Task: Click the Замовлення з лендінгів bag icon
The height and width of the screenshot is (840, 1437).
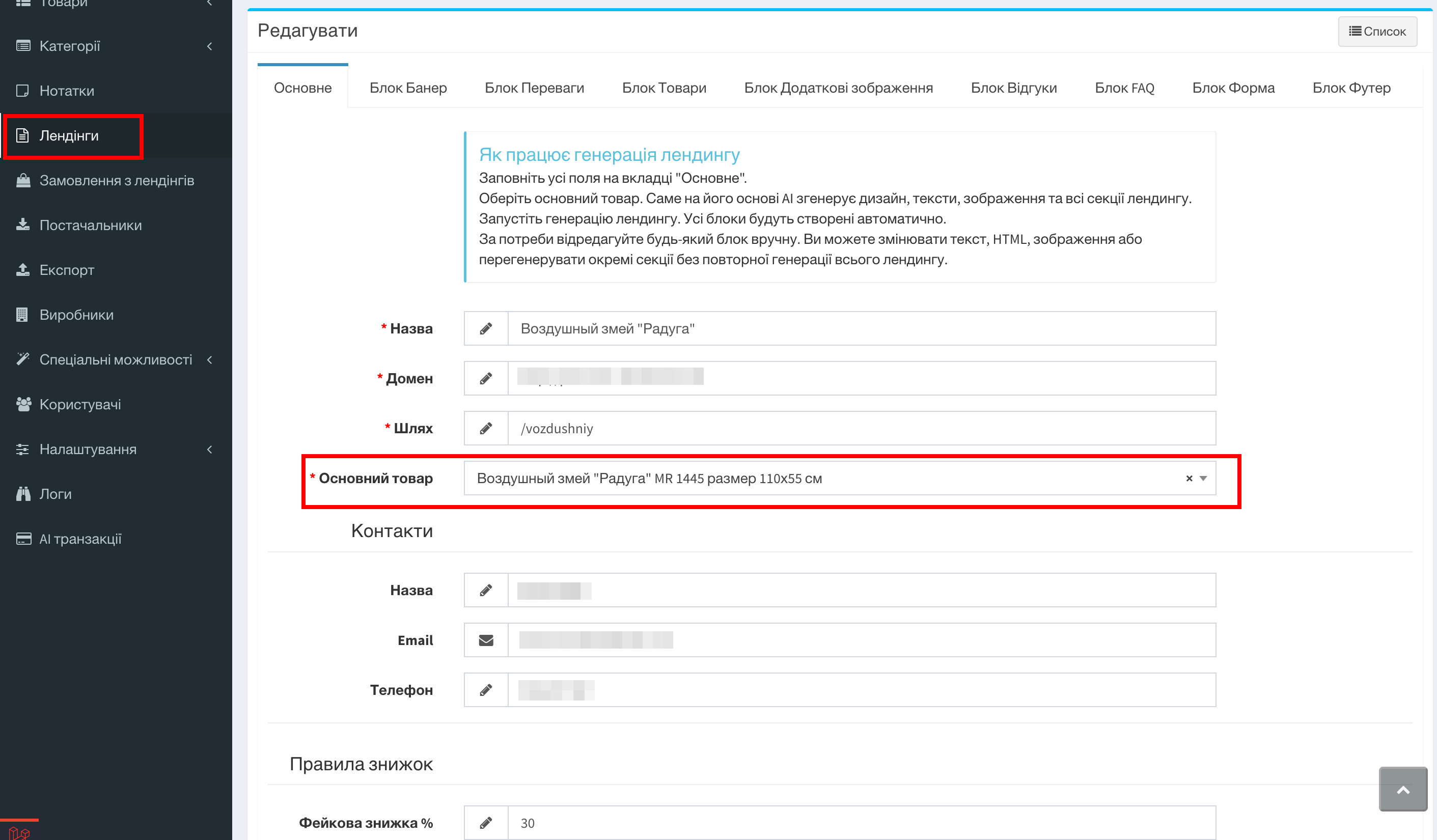Action: pyautogui.click(x=23, y=180)
